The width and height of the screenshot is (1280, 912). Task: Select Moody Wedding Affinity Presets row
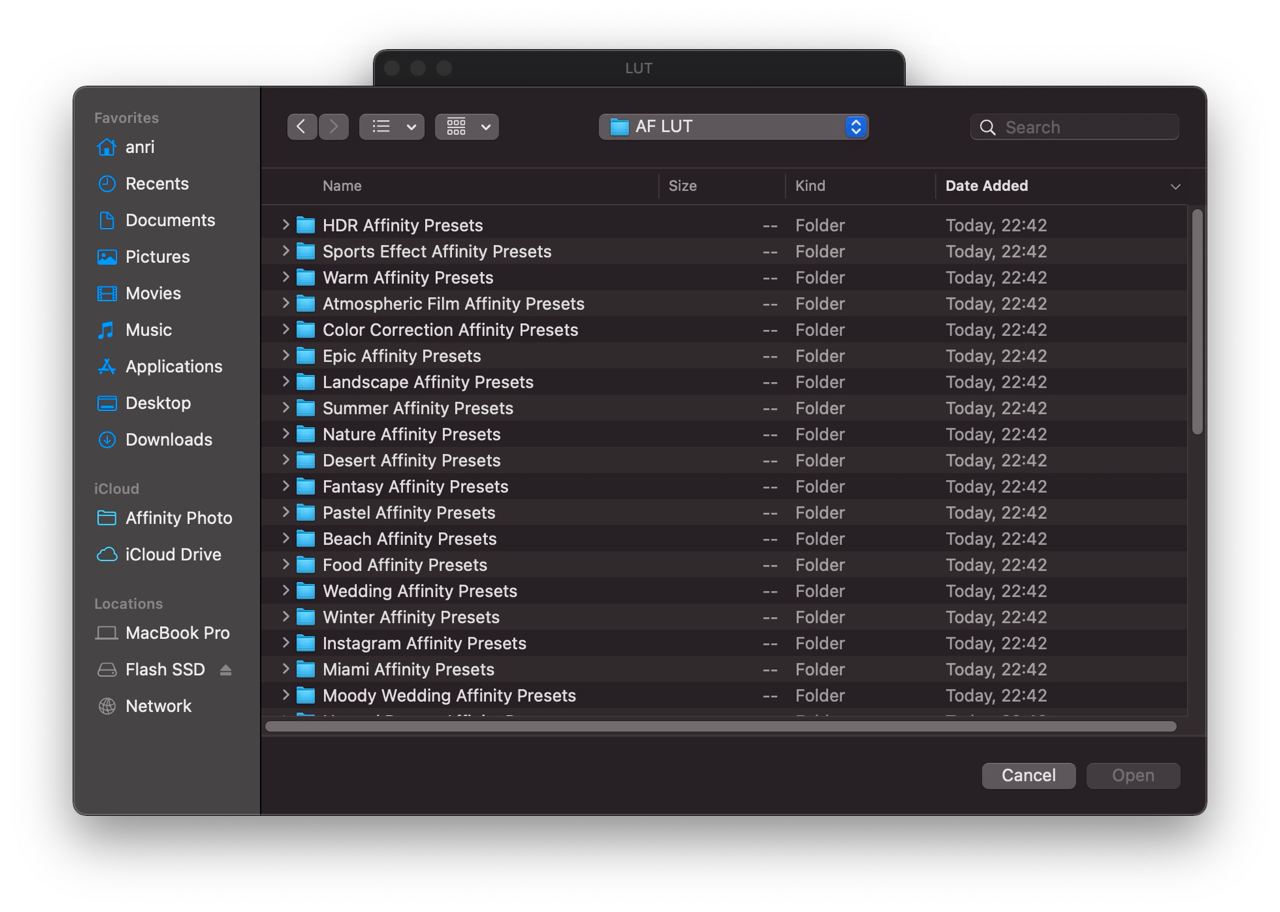(x=727, y=695)
